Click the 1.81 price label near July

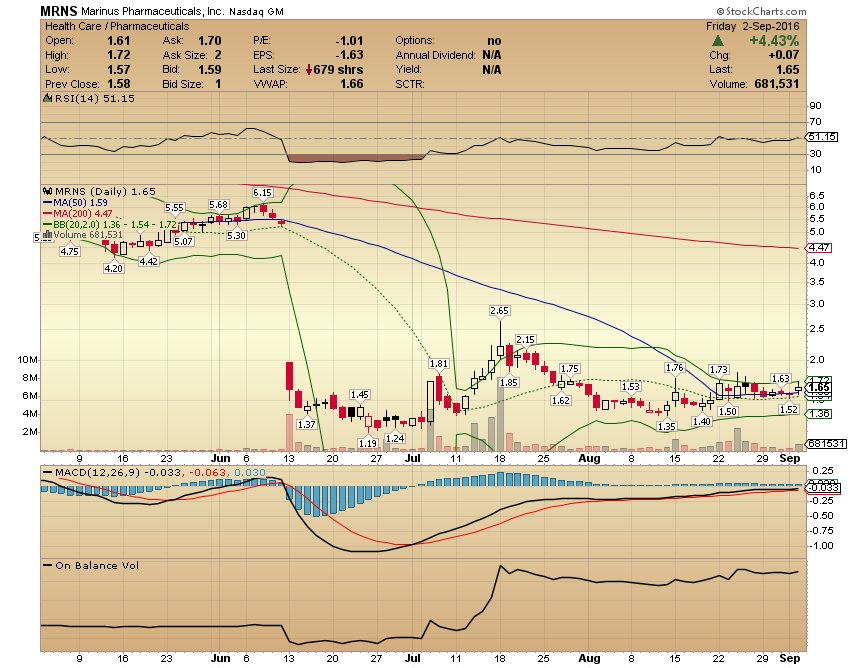[x=439, y=364]
